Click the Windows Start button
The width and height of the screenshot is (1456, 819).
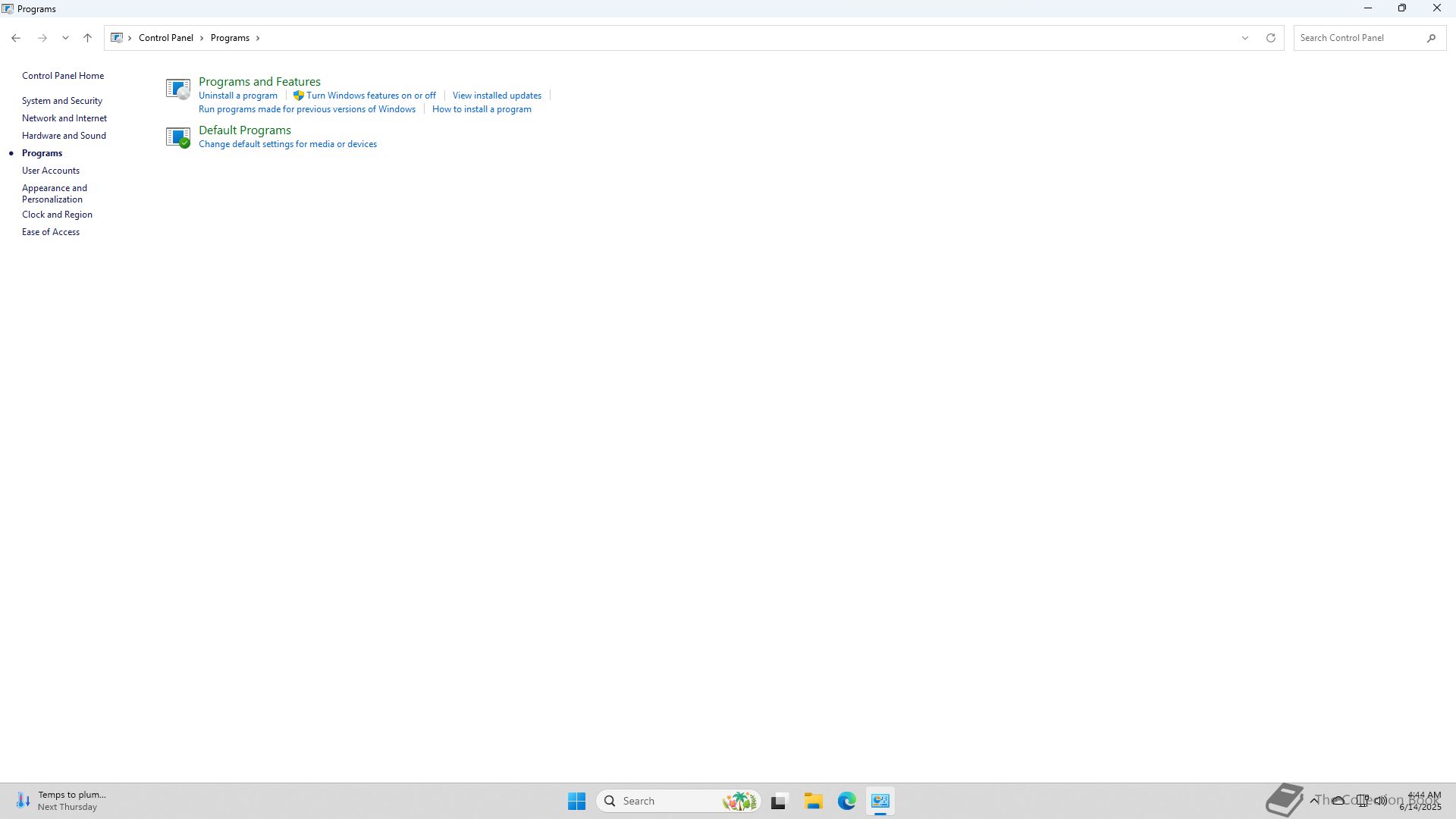[576, 801]
